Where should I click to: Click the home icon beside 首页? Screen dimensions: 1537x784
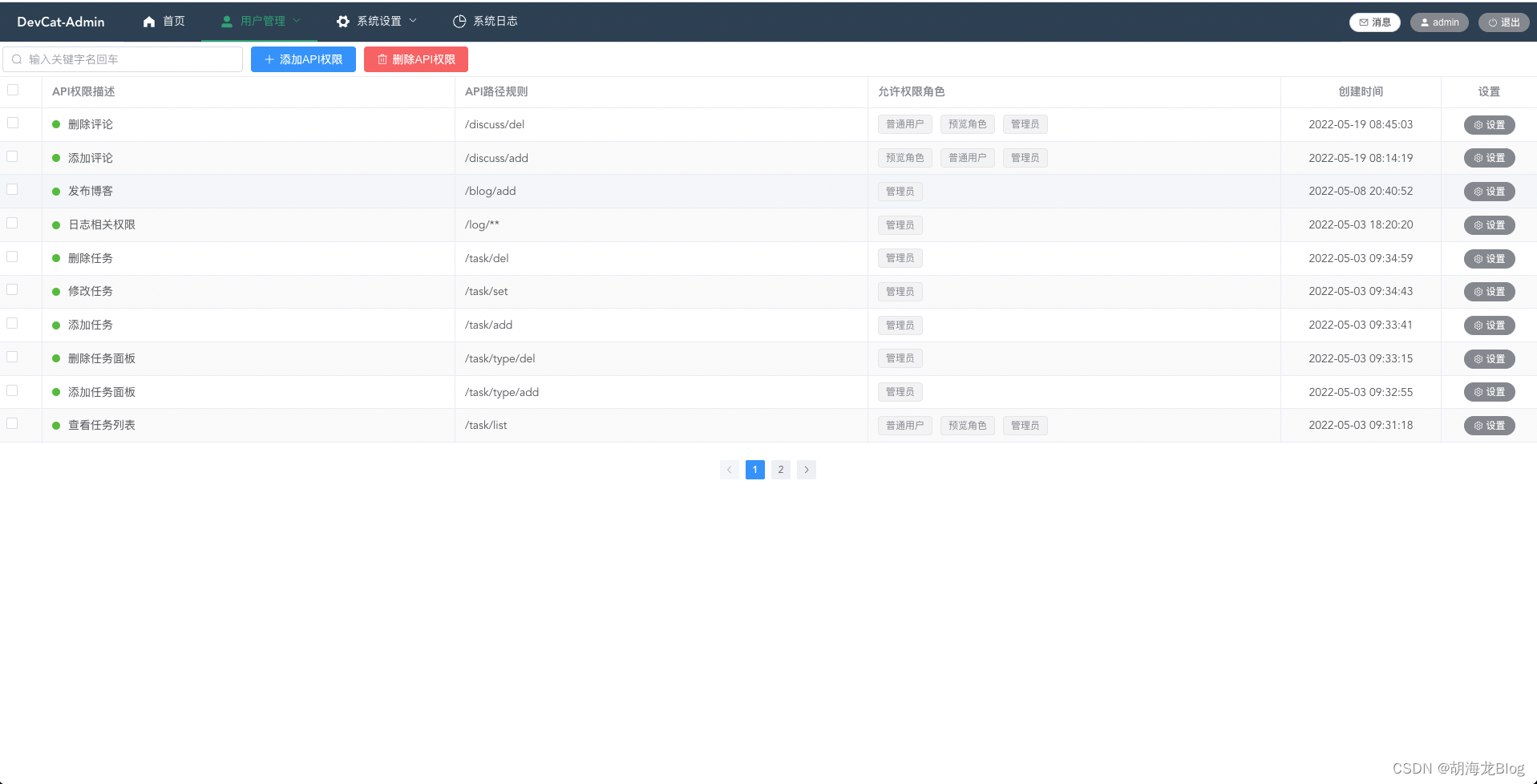(x=149, y=22)
